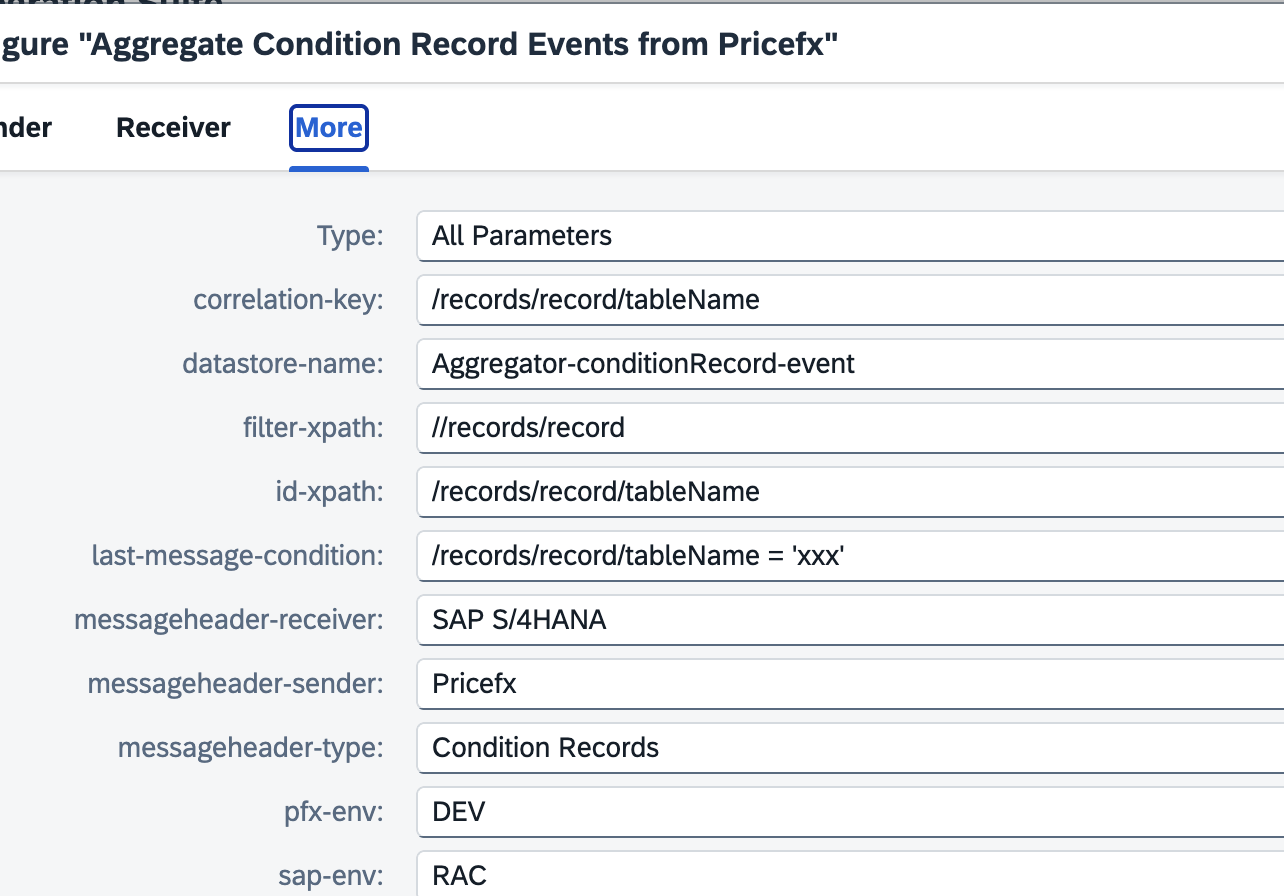Screen dimensions: 1284x896
Task: Click the 'messageheader-type:' label text
Action: [250, 748]
